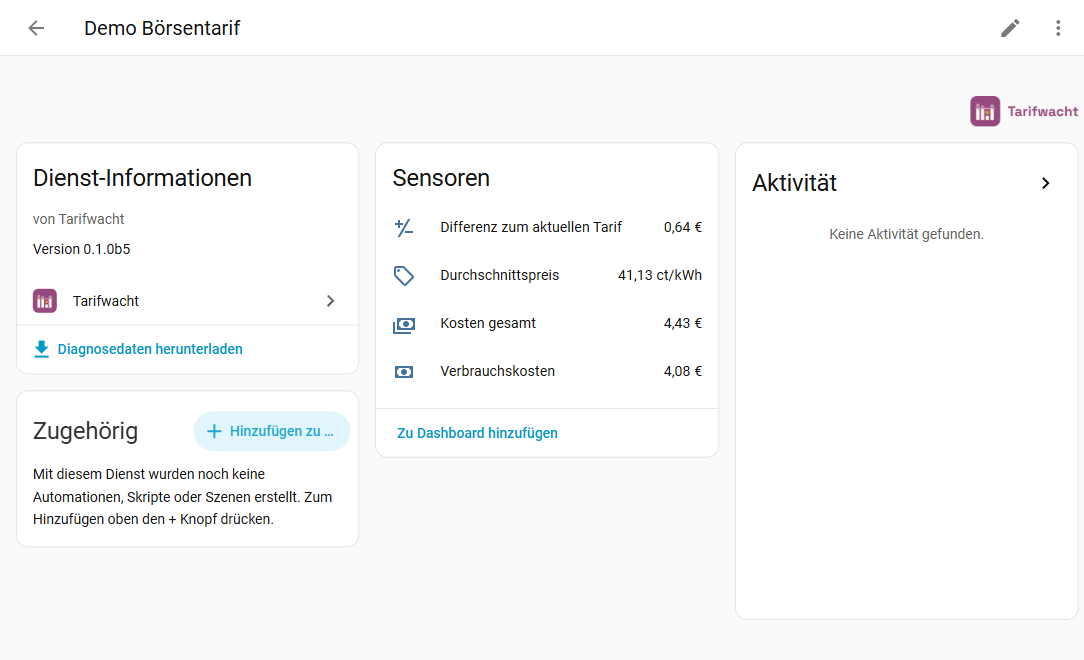Download diagnostics via Diagnosedaten herunterladen
Screen dimensions: 1084x660
click(150, 349)
